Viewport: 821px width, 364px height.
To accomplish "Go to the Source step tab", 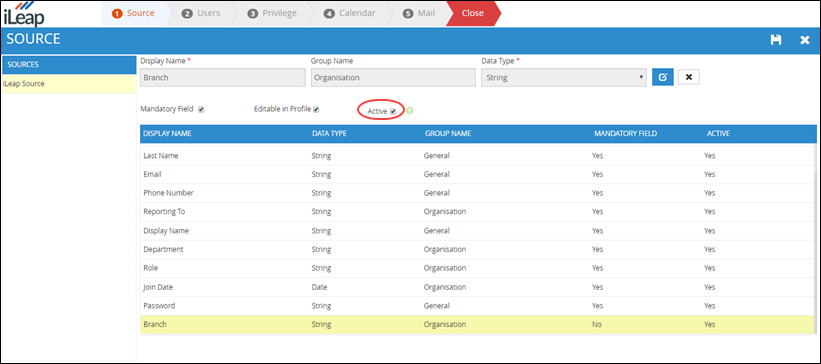I will pyautogui.click(x=134, y=13).
